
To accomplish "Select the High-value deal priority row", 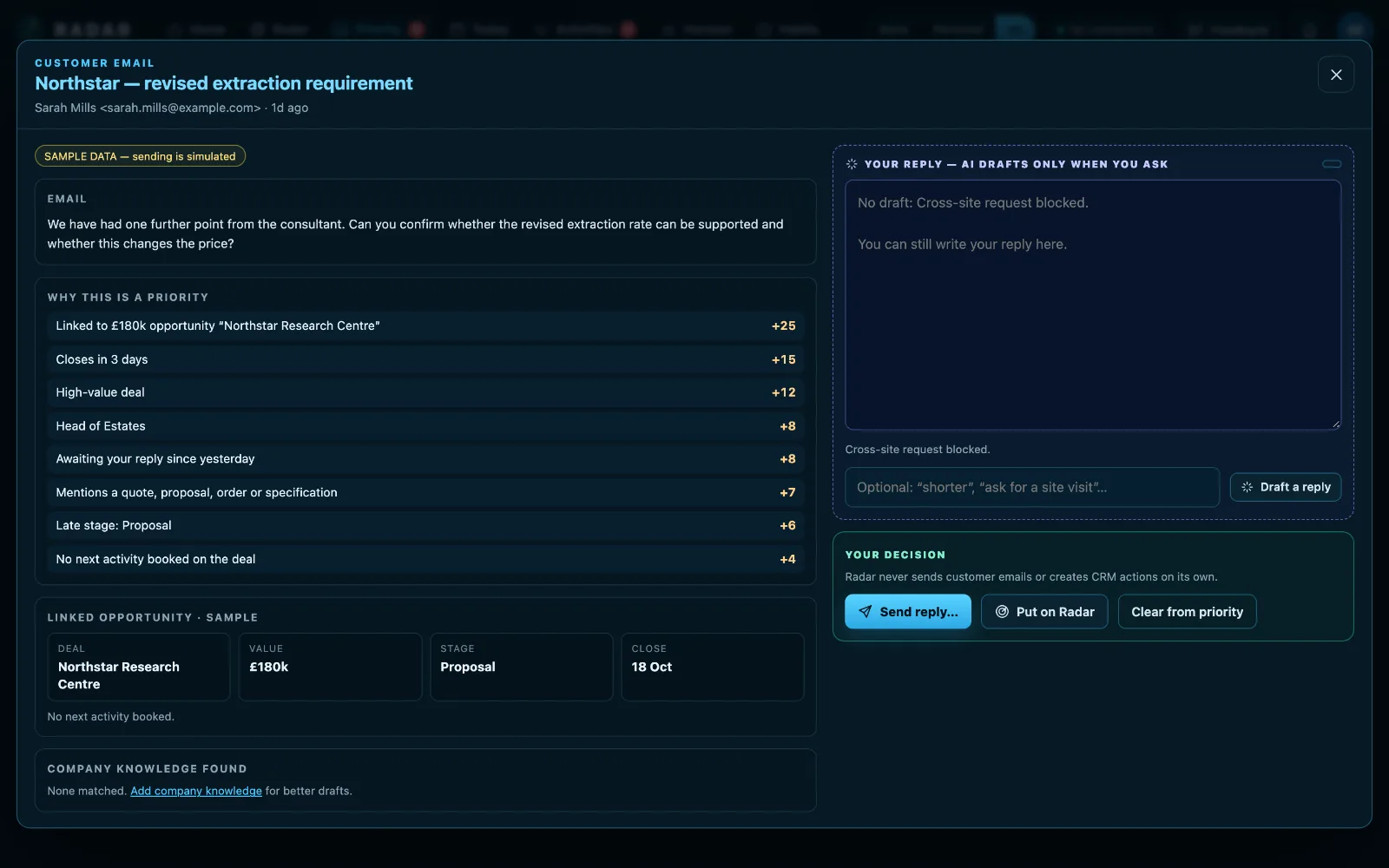I will point(425,392).
